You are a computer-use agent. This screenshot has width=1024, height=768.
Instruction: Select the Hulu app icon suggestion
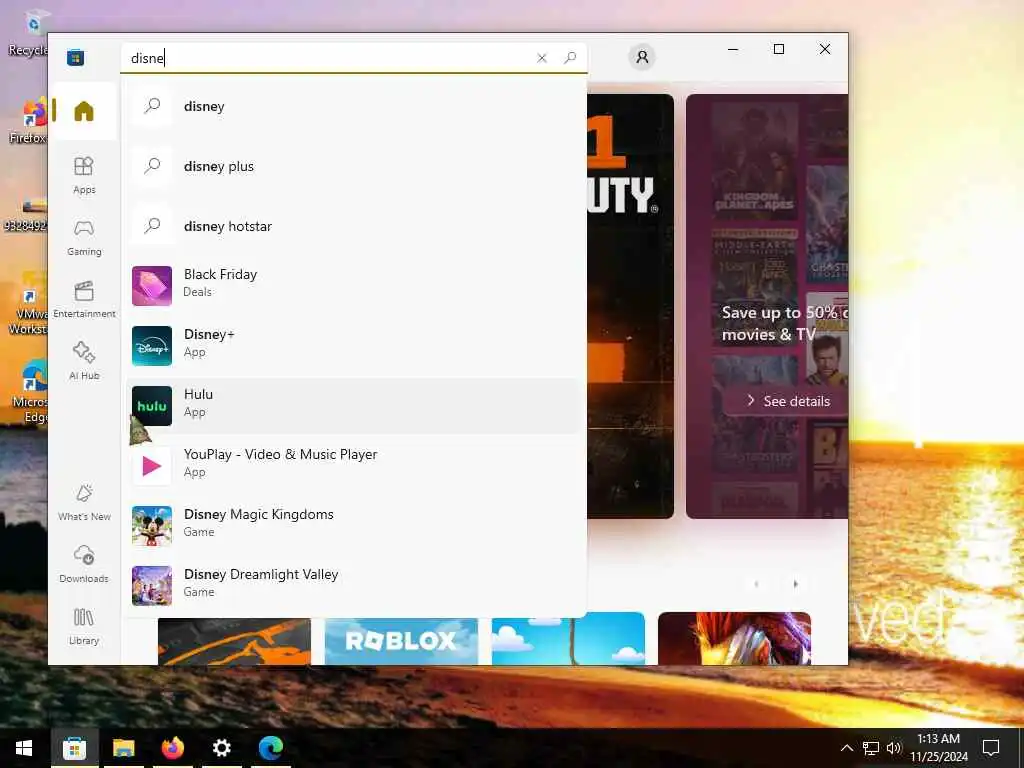[x=152, y=406]
